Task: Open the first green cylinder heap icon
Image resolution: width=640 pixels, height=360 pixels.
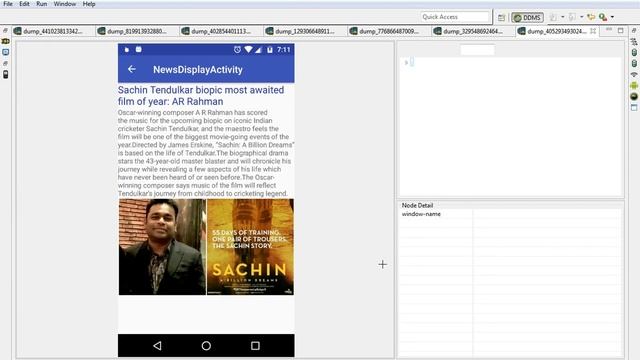Action: tap(634, 53)
